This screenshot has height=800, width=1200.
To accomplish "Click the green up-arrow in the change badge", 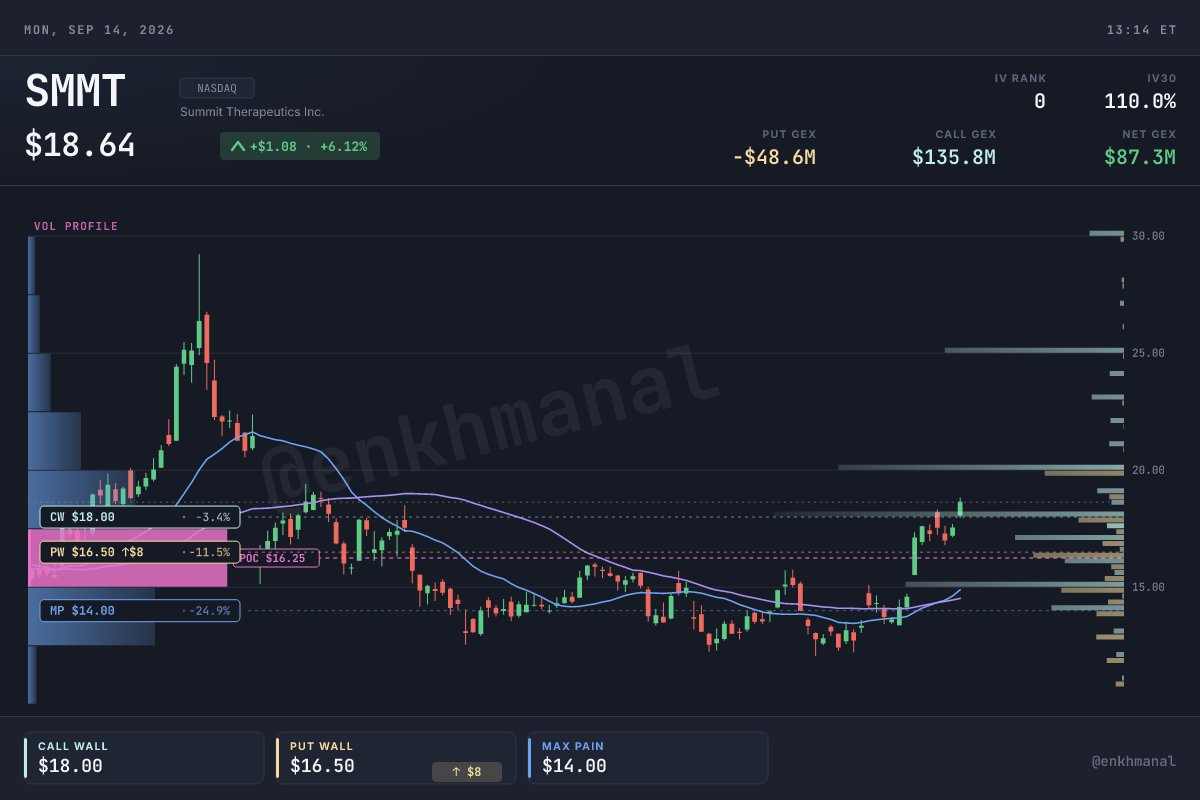I will (237, 146).
